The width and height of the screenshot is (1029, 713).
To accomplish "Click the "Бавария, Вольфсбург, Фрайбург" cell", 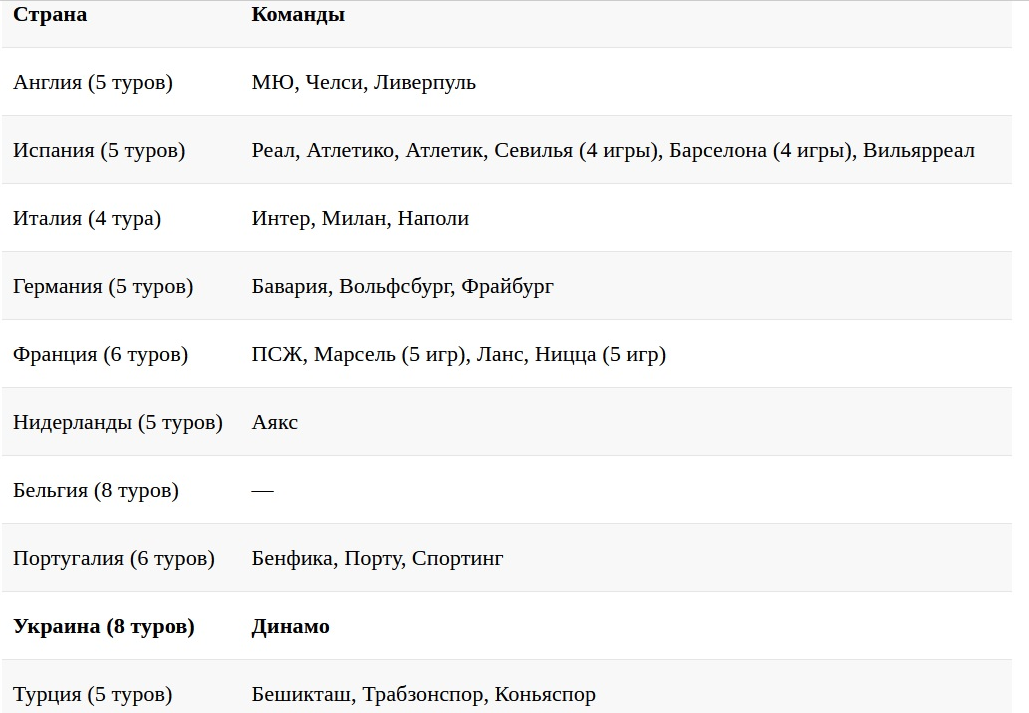I will [x=403, y=287].
